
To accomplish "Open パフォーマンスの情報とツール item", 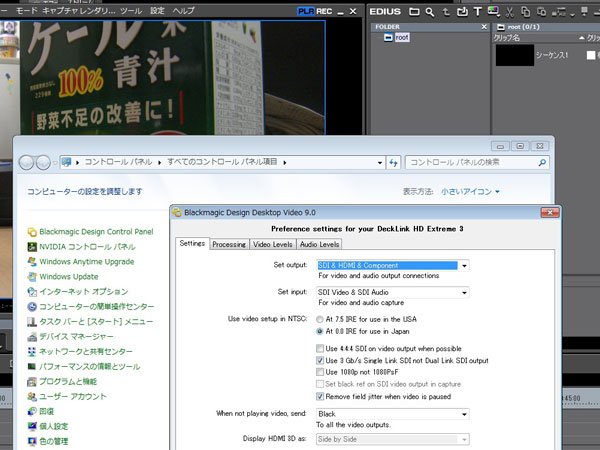I will 84,367.
